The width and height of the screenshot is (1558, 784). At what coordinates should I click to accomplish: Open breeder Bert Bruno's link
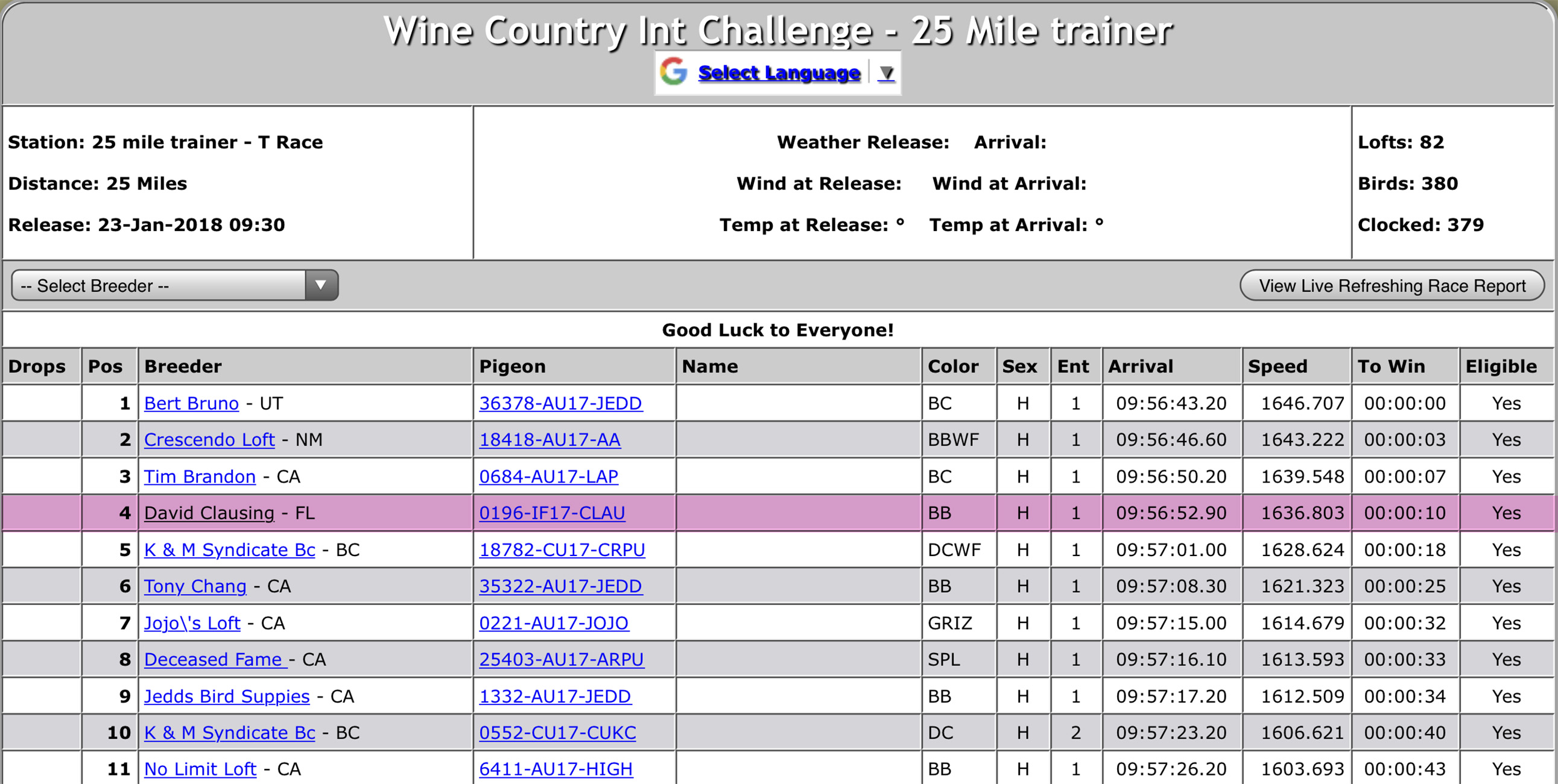[191, 403]
